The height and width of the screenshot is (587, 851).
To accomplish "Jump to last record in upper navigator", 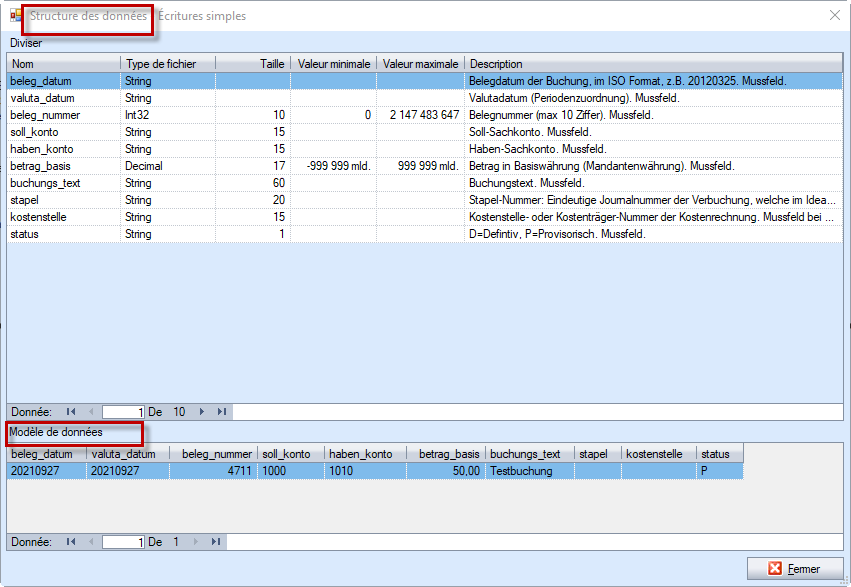I will click(221, 411).
